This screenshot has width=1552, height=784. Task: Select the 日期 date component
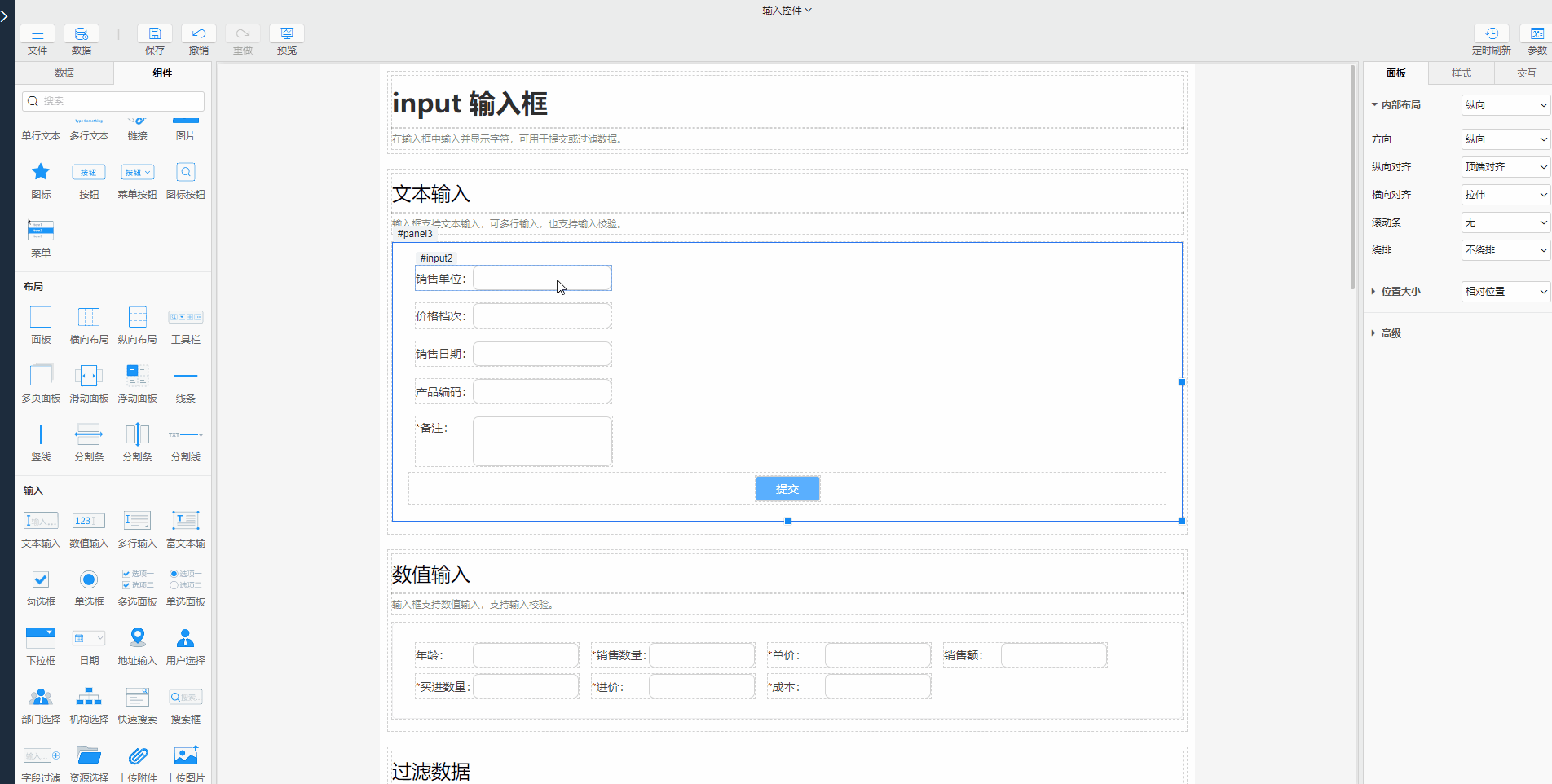[x=89, y=638]
